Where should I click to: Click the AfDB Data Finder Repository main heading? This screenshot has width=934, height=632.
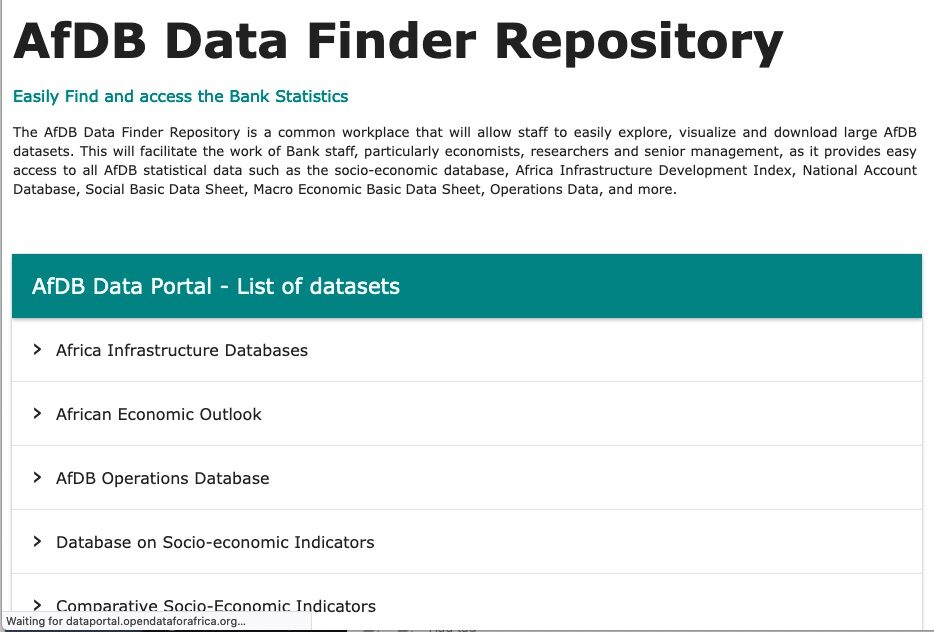[398, 41]
